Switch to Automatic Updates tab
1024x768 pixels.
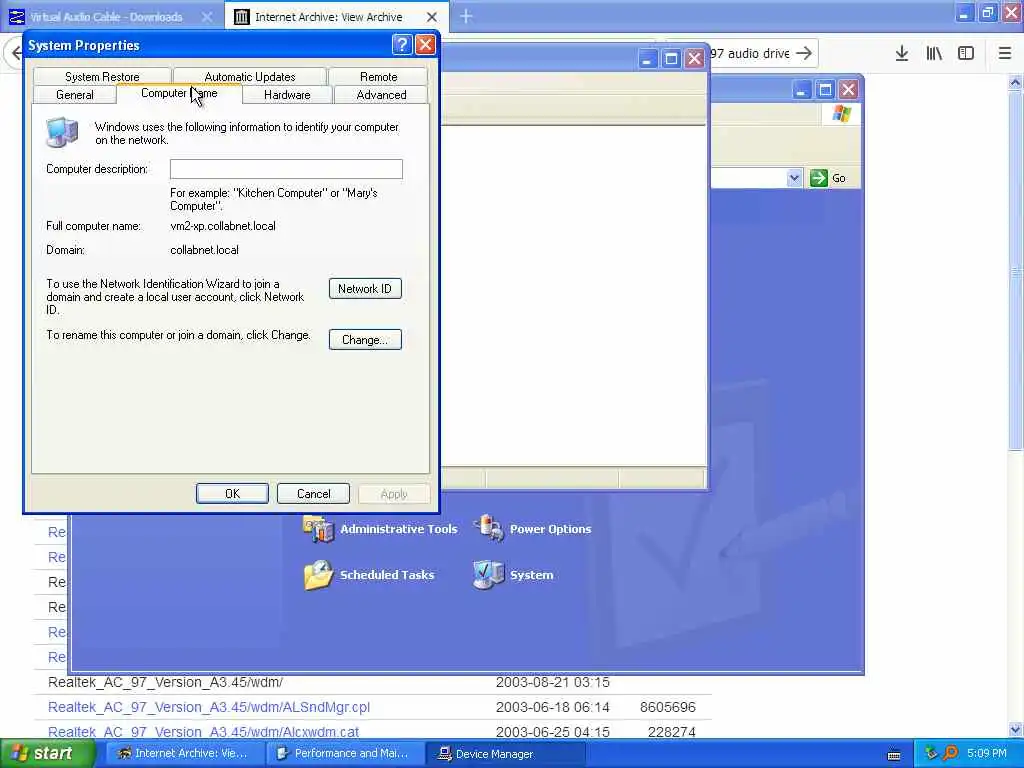[x=249, y=76]
